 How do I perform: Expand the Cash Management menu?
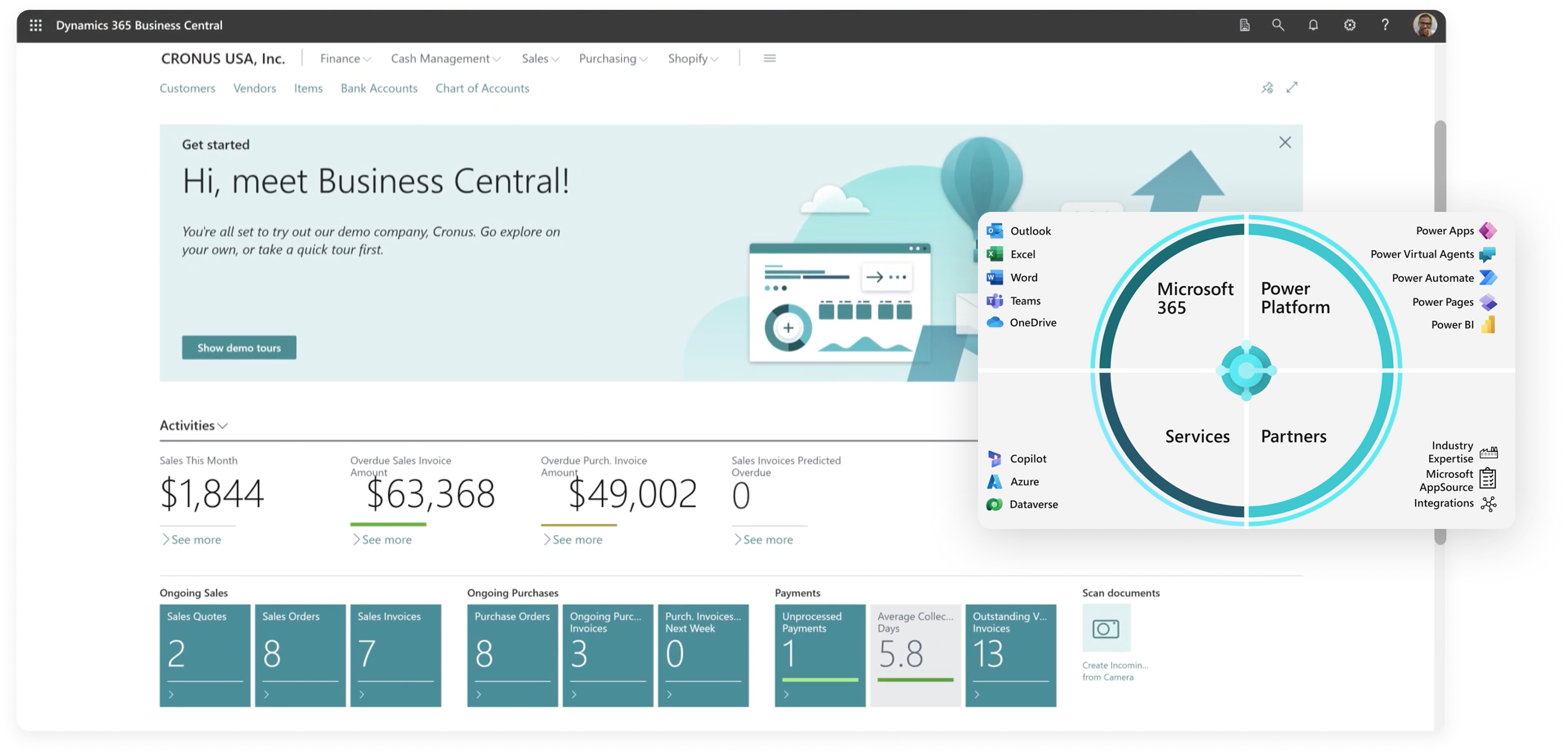[445, 59]
